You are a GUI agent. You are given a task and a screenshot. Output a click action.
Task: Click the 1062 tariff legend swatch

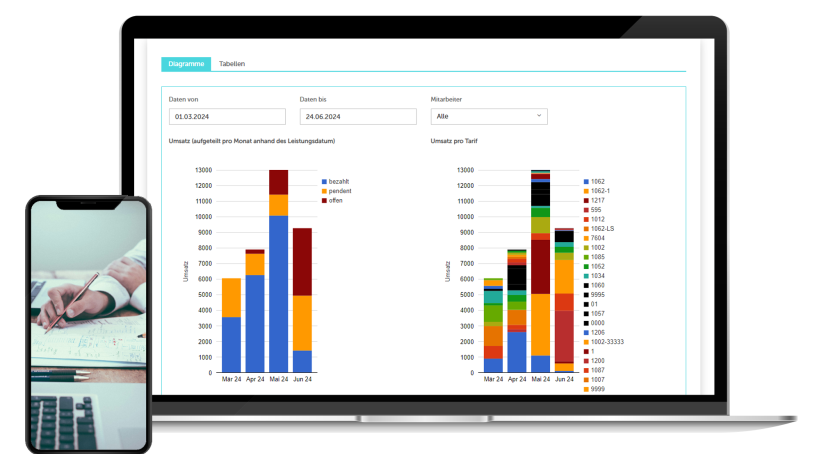point(585,182)
